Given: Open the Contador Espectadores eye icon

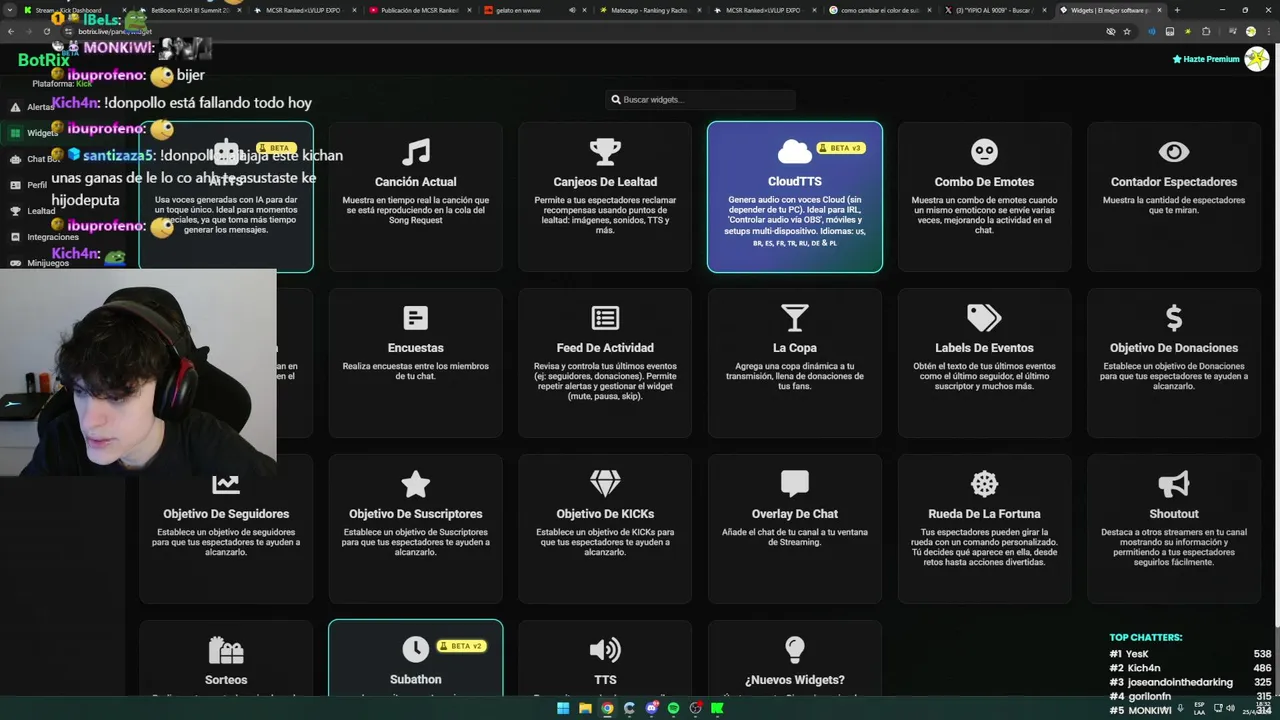Looking at the screenshot, I should point(1174,152).
